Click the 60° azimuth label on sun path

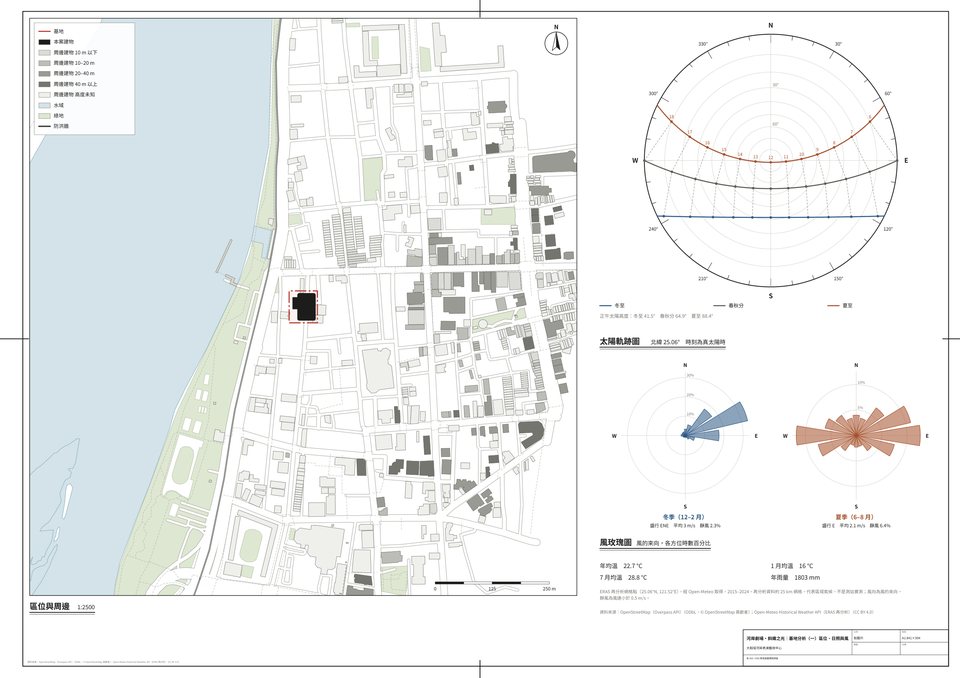[x=888, y=94]
